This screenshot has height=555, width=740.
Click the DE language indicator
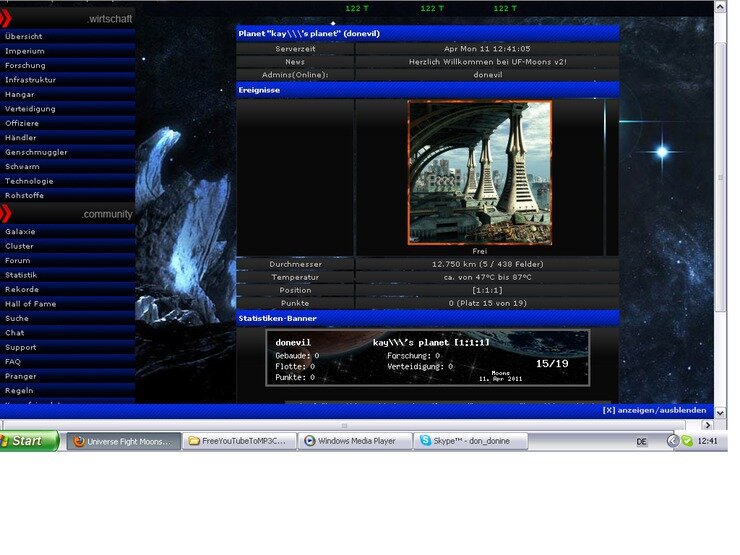pyautogui.click(x=641, y=441)
